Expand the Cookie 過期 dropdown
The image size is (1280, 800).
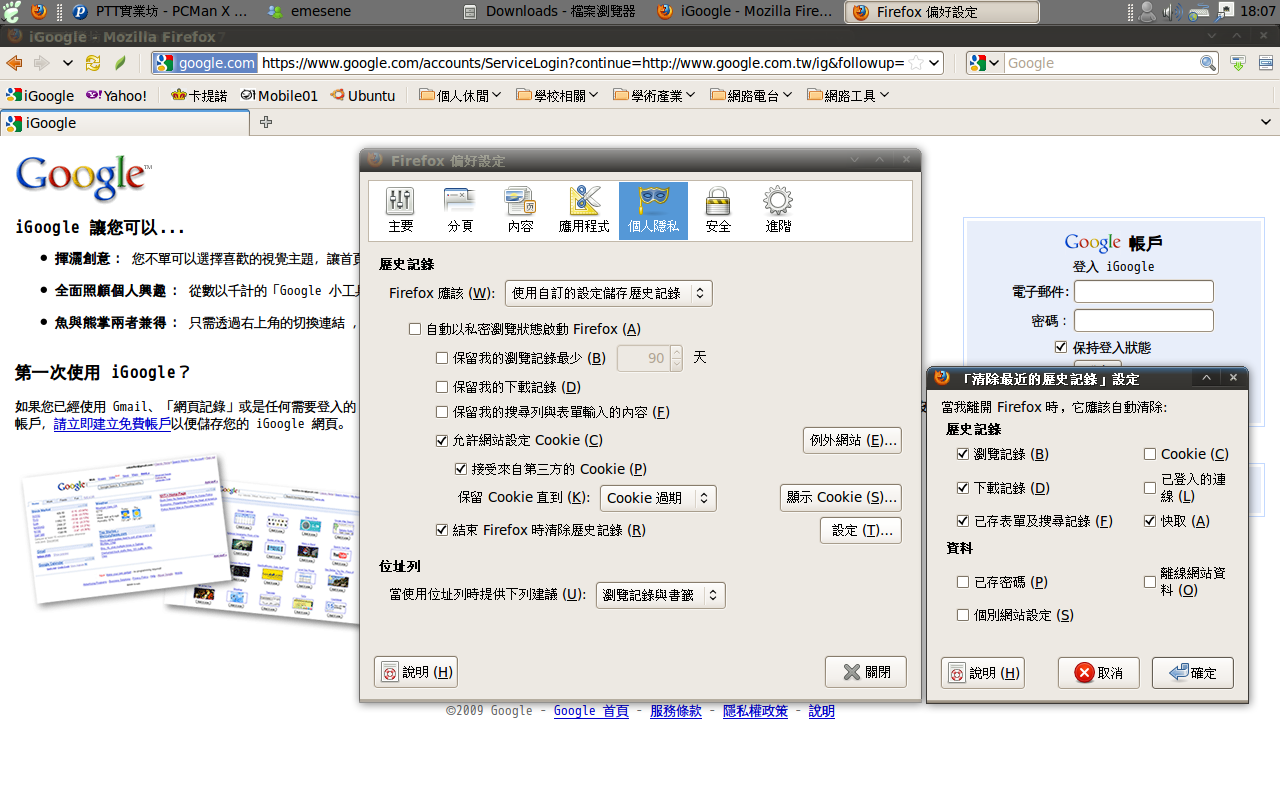657,498
